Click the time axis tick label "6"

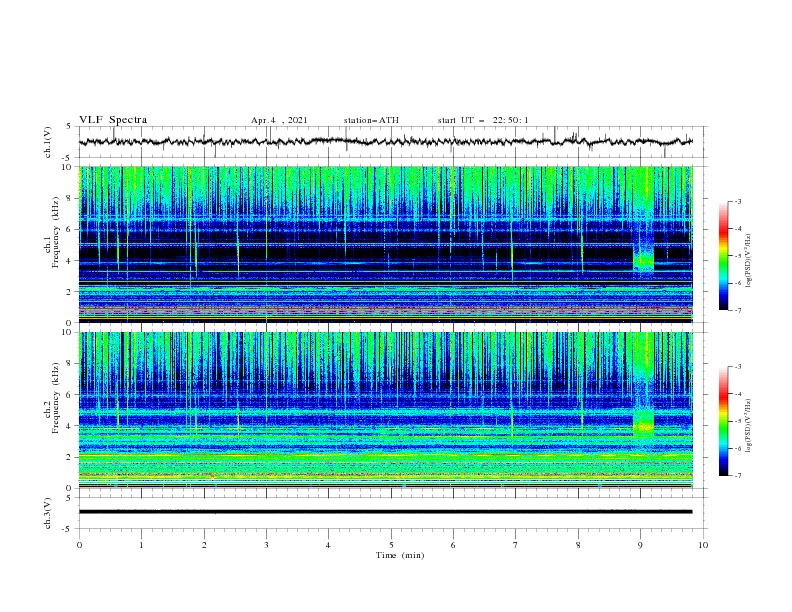click(x=454, y=545)
